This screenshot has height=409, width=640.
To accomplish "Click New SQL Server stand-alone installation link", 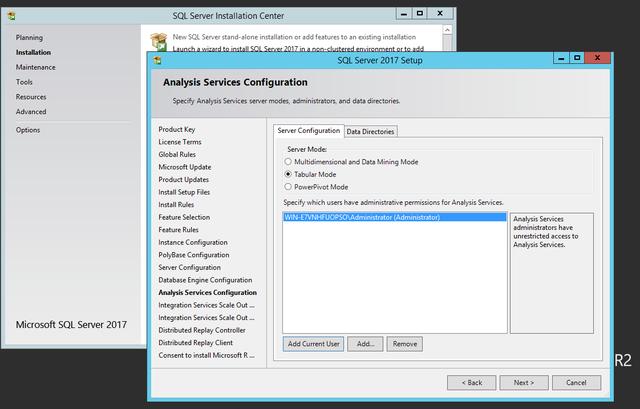I will point(294,37).
